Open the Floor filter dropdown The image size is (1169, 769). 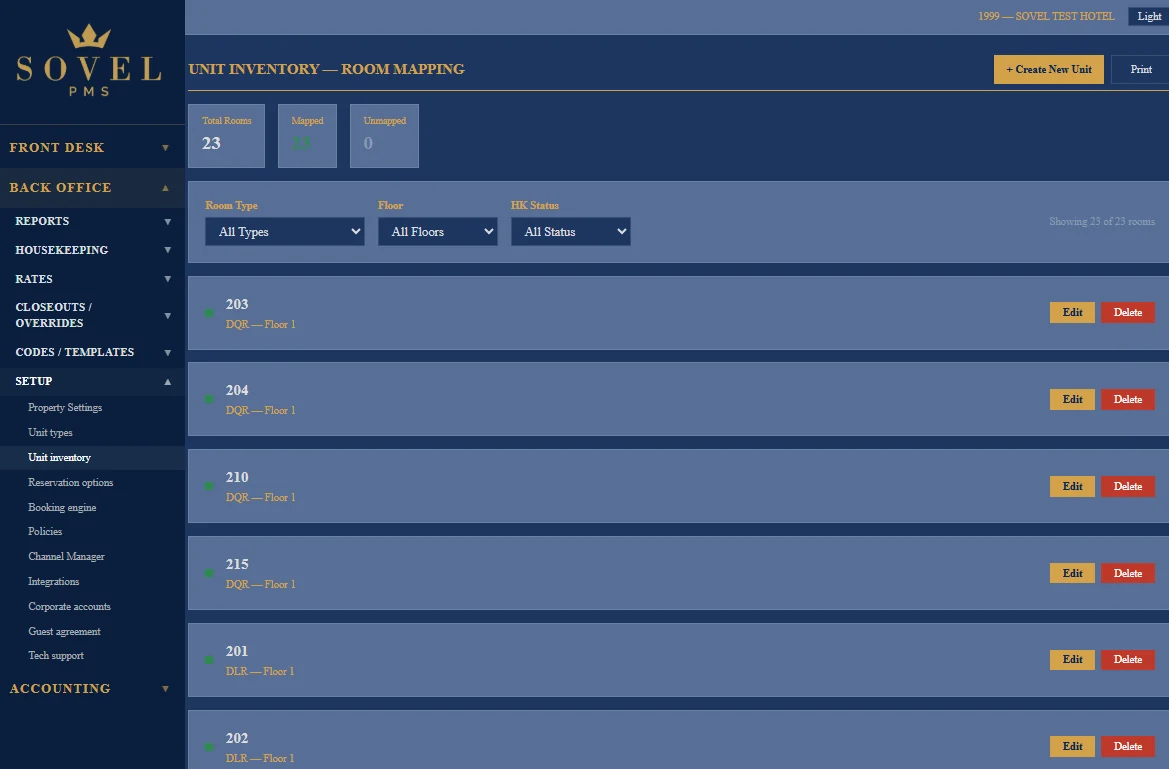(x=438, y=231)
